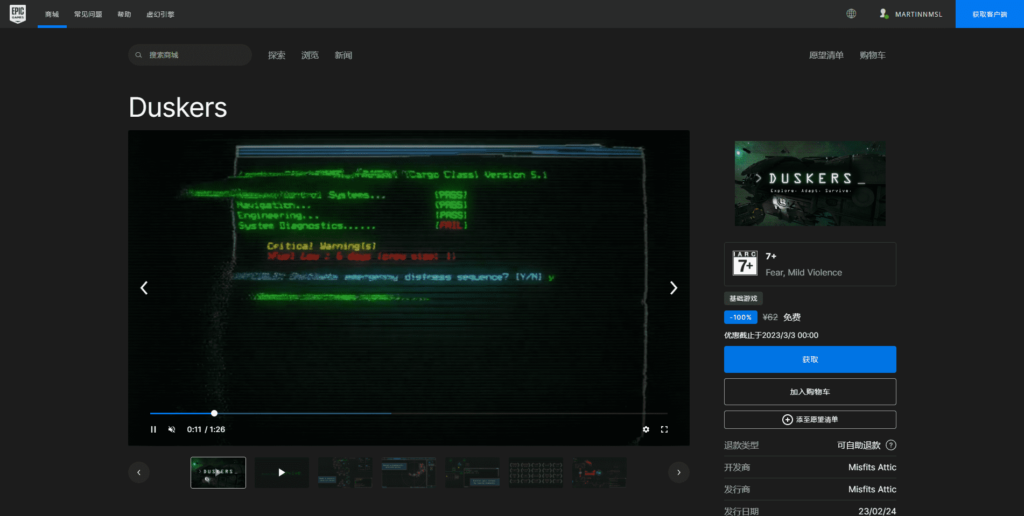Open the 商城 store tab
The height and width of the screenshot is (516, 1024).
tap(52, 14)
